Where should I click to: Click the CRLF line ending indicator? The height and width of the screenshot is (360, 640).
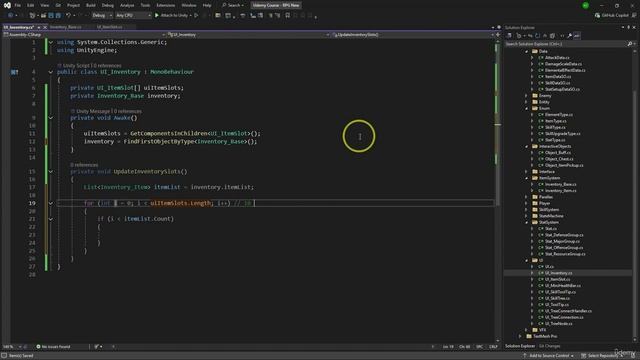point(493,347)
